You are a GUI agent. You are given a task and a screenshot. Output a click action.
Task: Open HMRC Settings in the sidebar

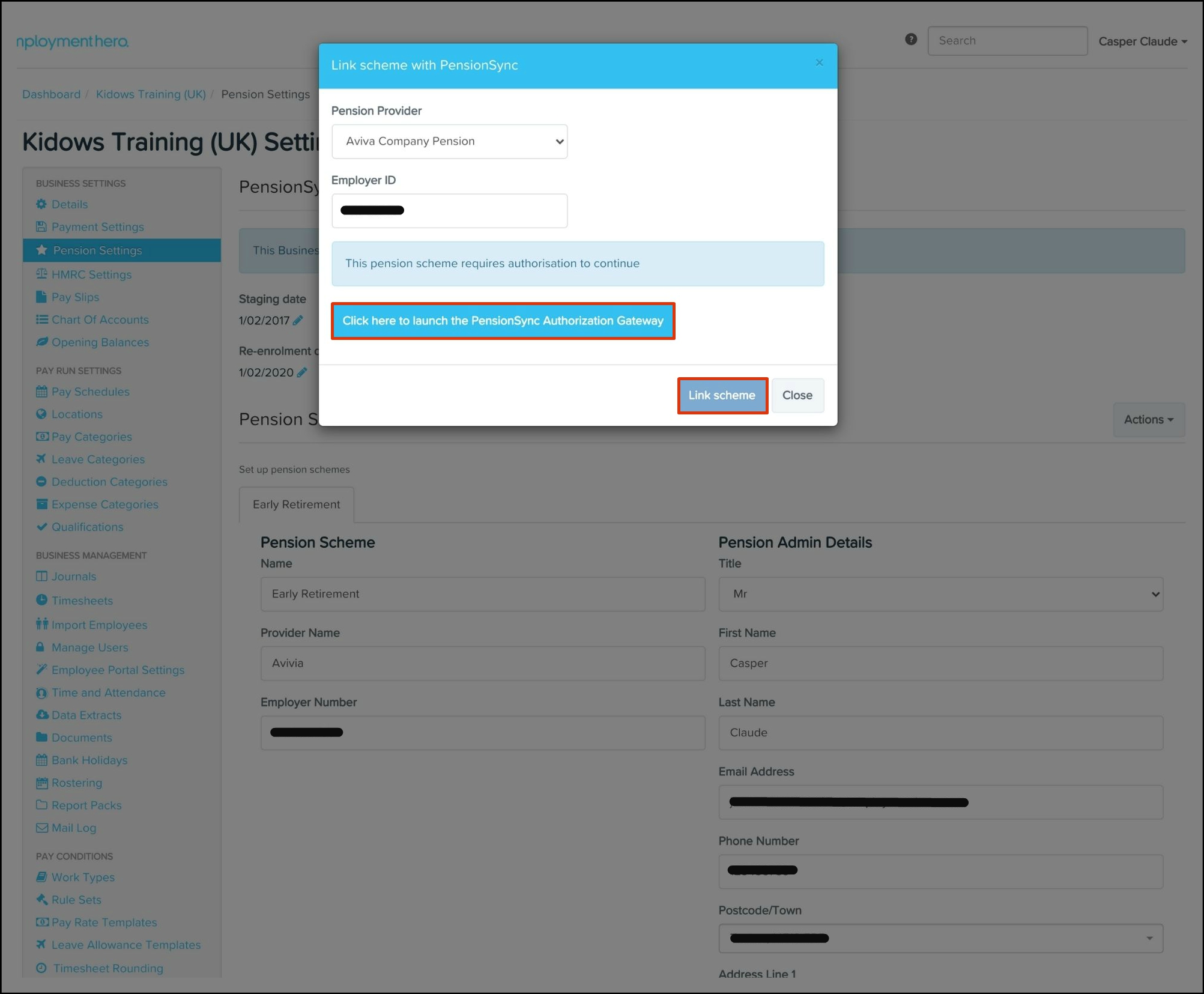(x=91, y=274)
